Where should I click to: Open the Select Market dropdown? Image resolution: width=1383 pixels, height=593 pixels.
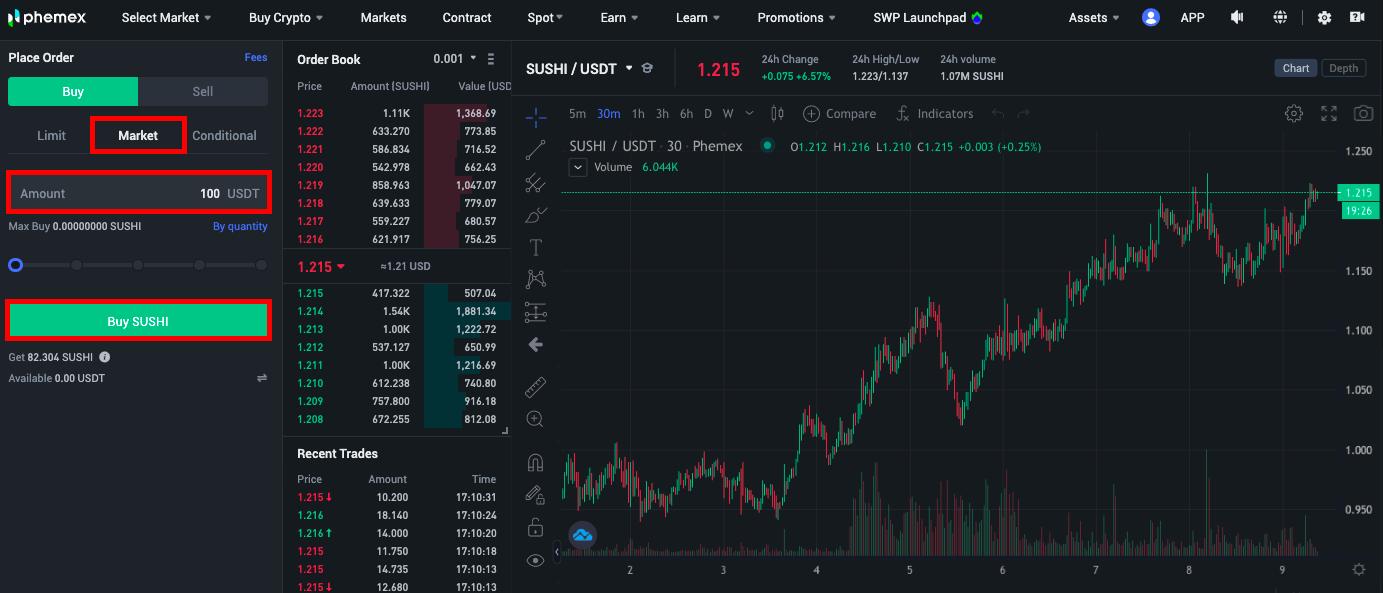tap(166, 18)
